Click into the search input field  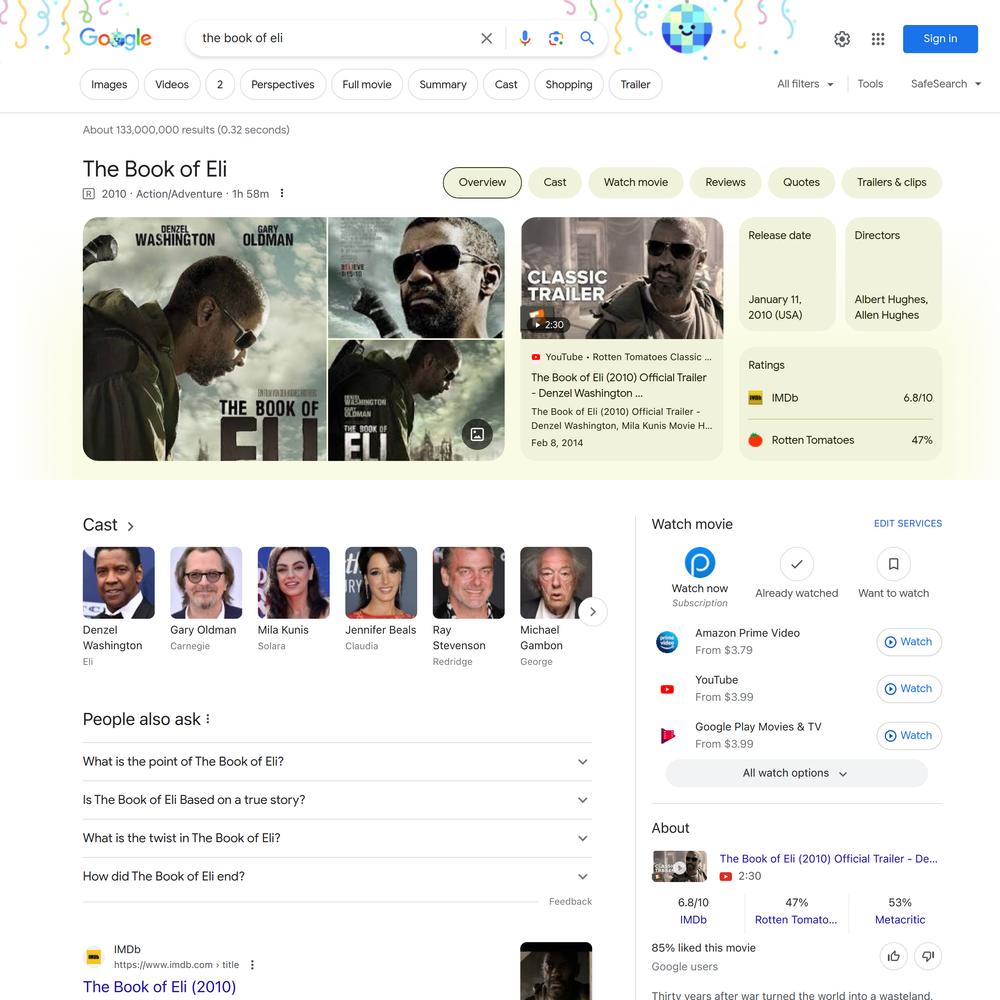click(336, 38)
